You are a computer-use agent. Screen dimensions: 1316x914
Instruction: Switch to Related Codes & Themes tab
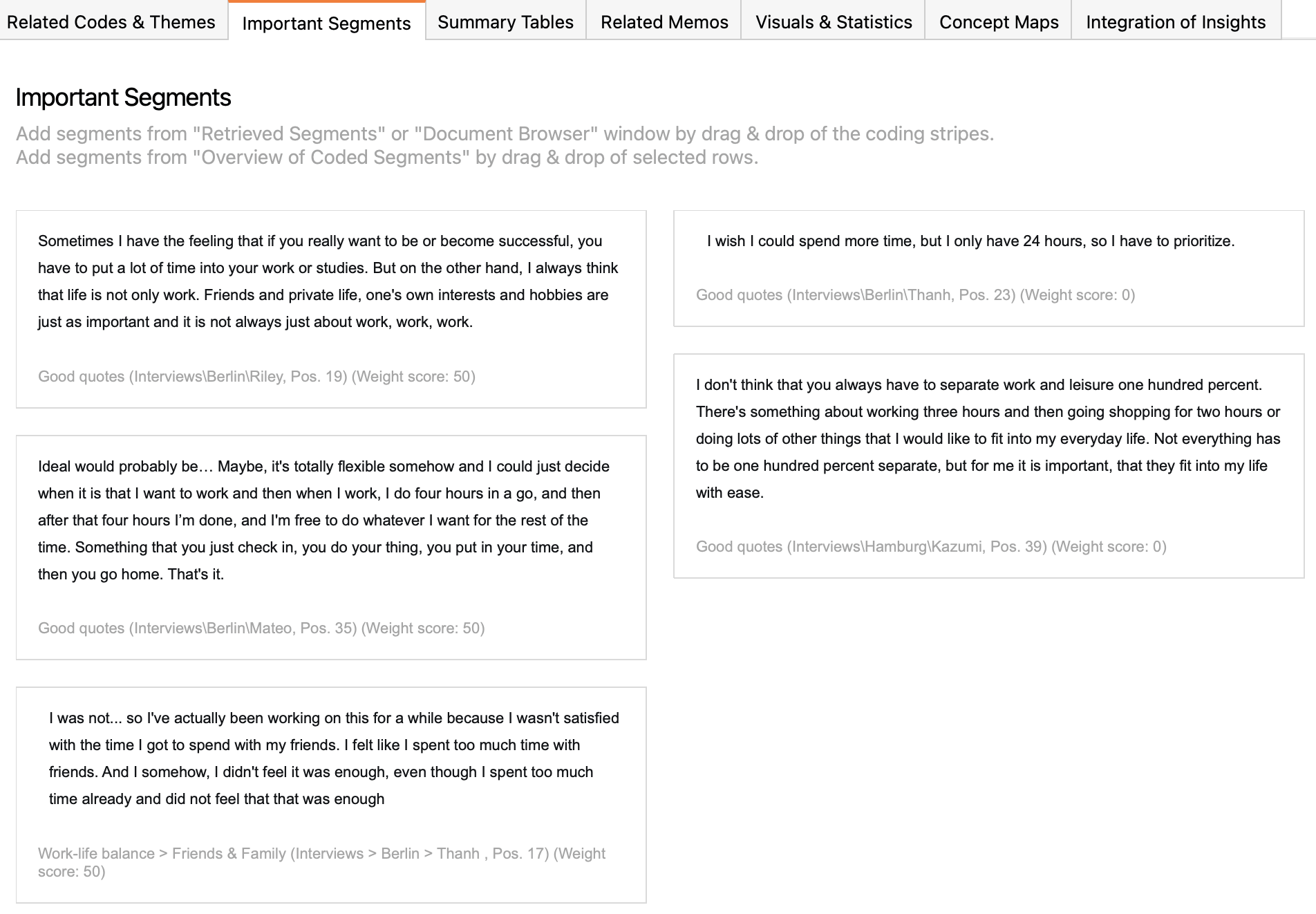click(111, 22)
